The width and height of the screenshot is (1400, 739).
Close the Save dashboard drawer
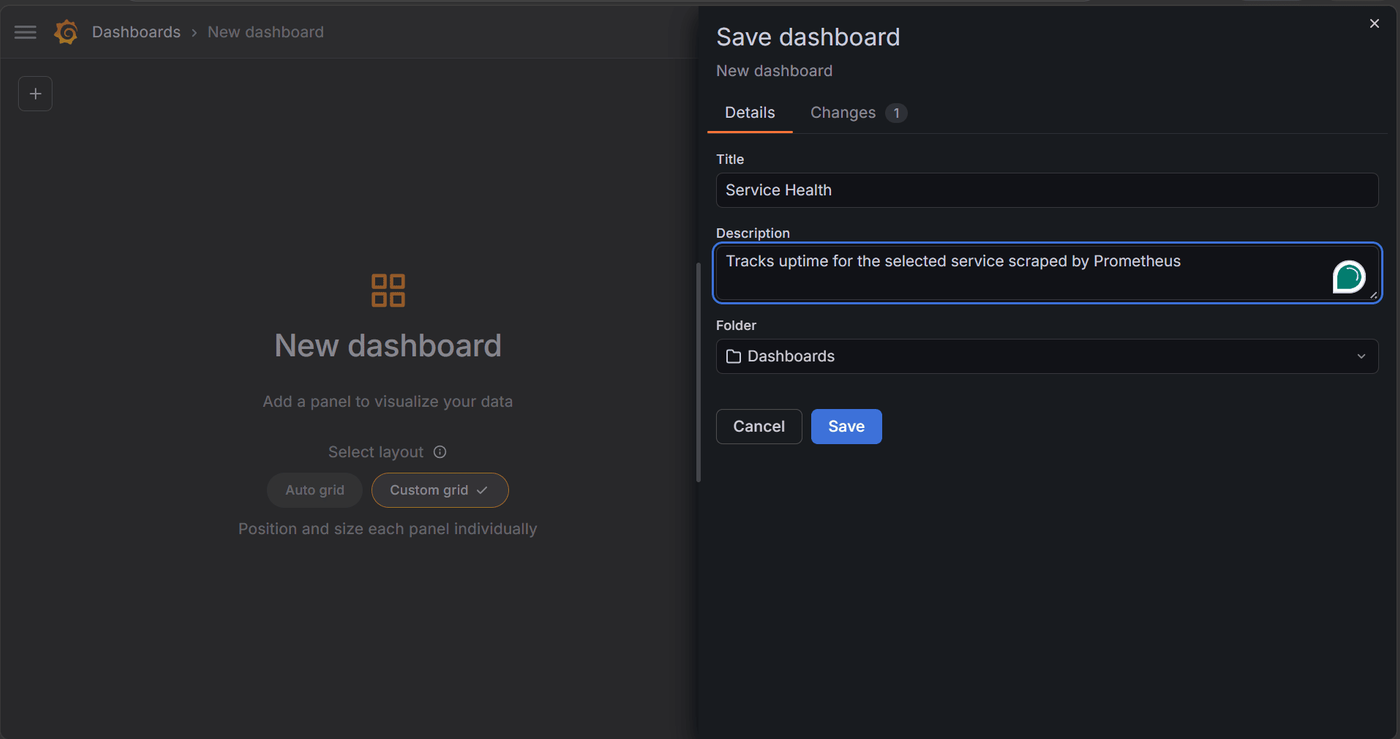point(1374,24)
